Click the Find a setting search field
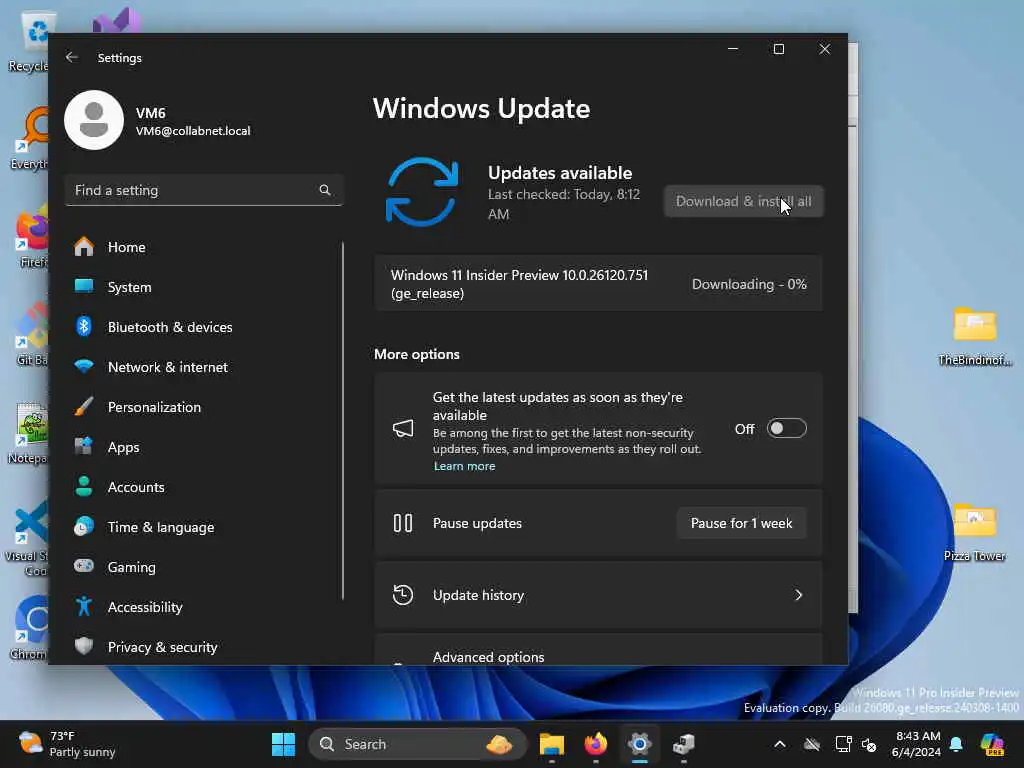Image resolution: width=1024 pixels, height=768 pixels. tap(204, 190)
